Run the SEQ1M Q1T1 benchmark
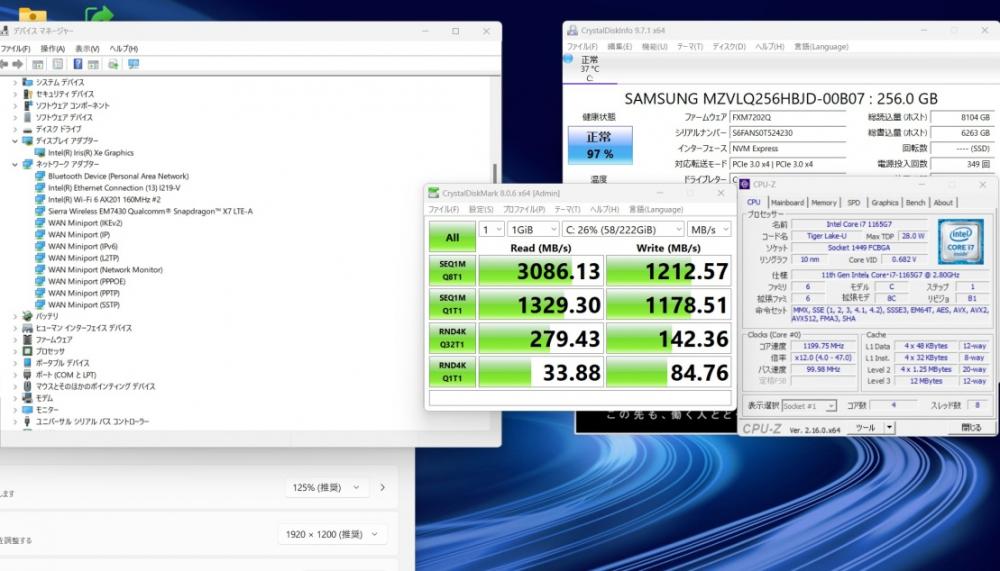This screenshot has height=571, width=1000. tap(452, 304)
